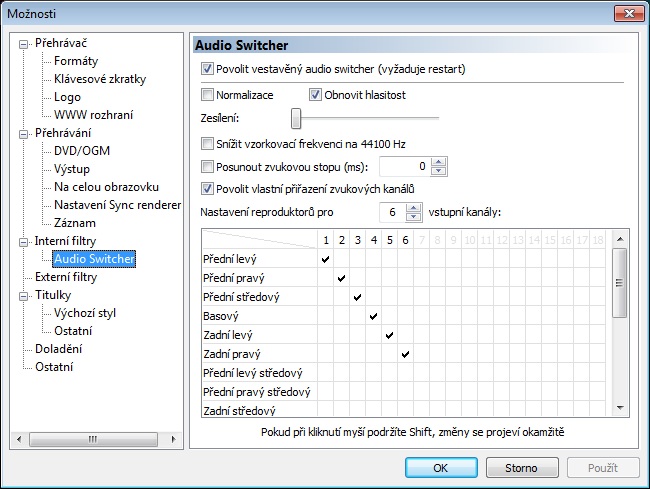Screen dimensions: 650x489
Task: Click the Zesílení slider handle
Action: point(296,119)
